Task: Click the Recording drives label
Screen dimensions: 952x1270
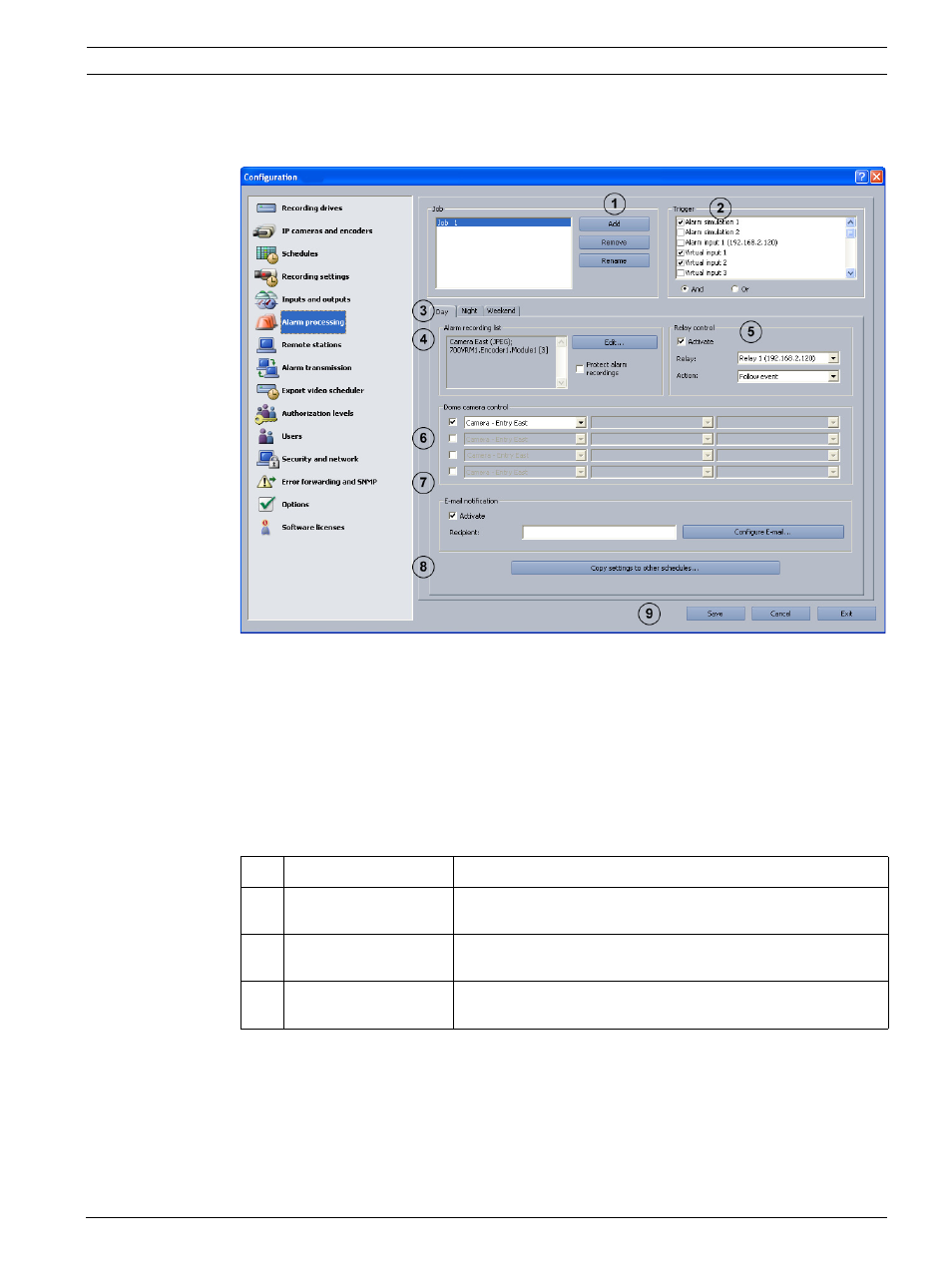Action: click(x=311, y=209)
